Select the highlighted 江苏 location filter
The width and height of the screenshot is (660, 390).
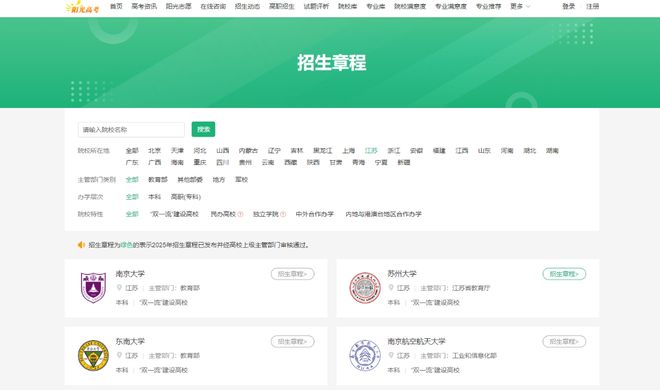[x=371, y=151]
